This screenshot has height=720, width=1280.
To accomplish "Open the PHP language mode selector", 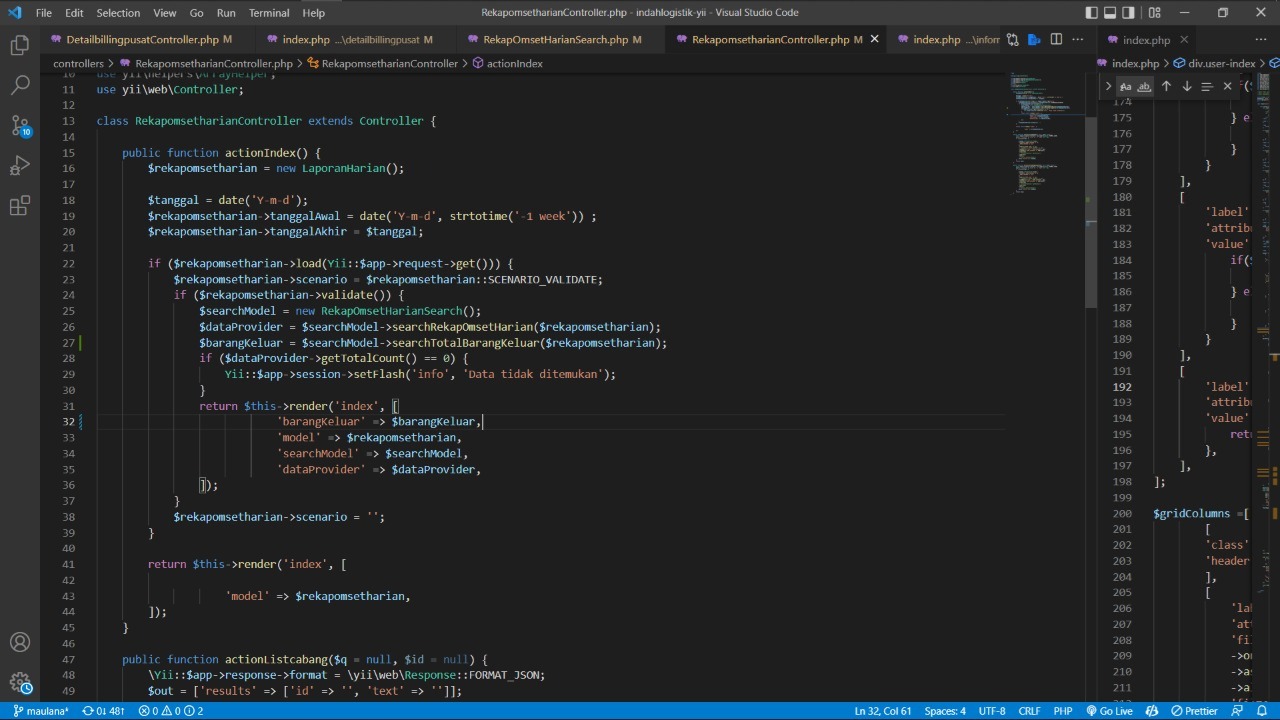I will [1063, 711].
